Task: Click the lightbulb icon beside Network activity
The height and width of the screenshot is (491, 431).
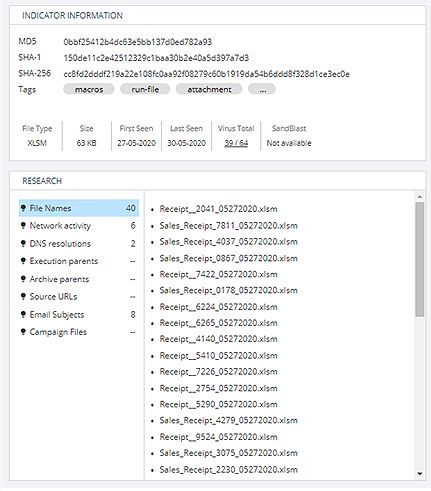Action: tap(23, 226)
